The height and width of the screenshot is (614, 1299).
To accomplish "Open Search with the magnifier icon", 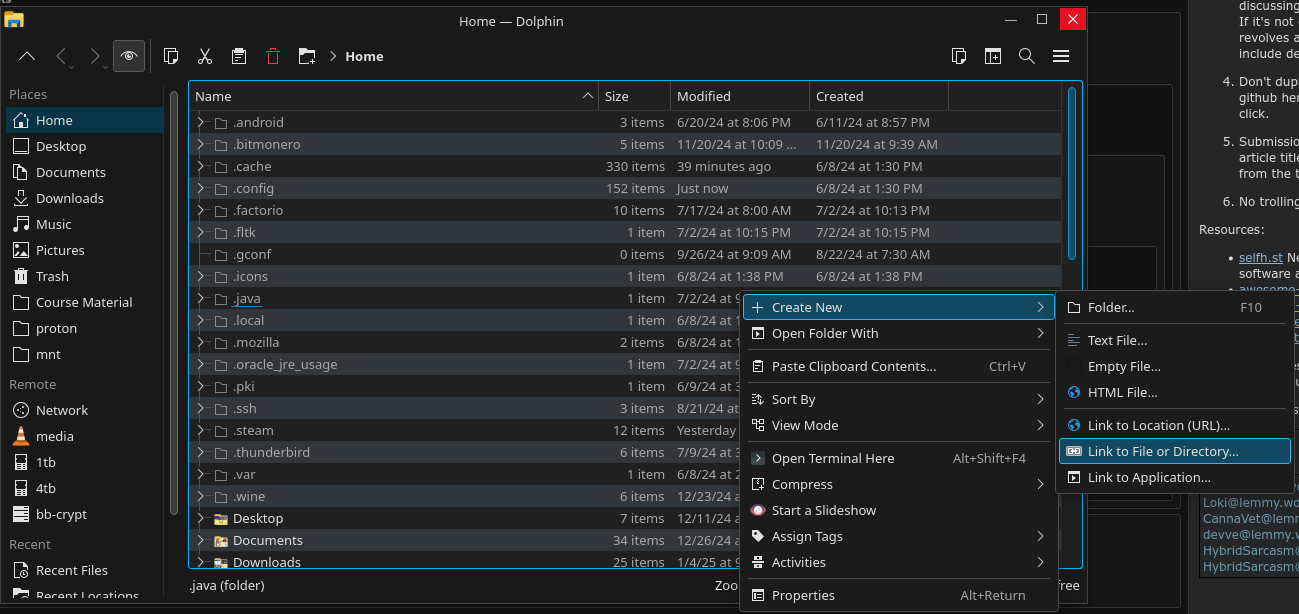I will tap(1027, 57).
